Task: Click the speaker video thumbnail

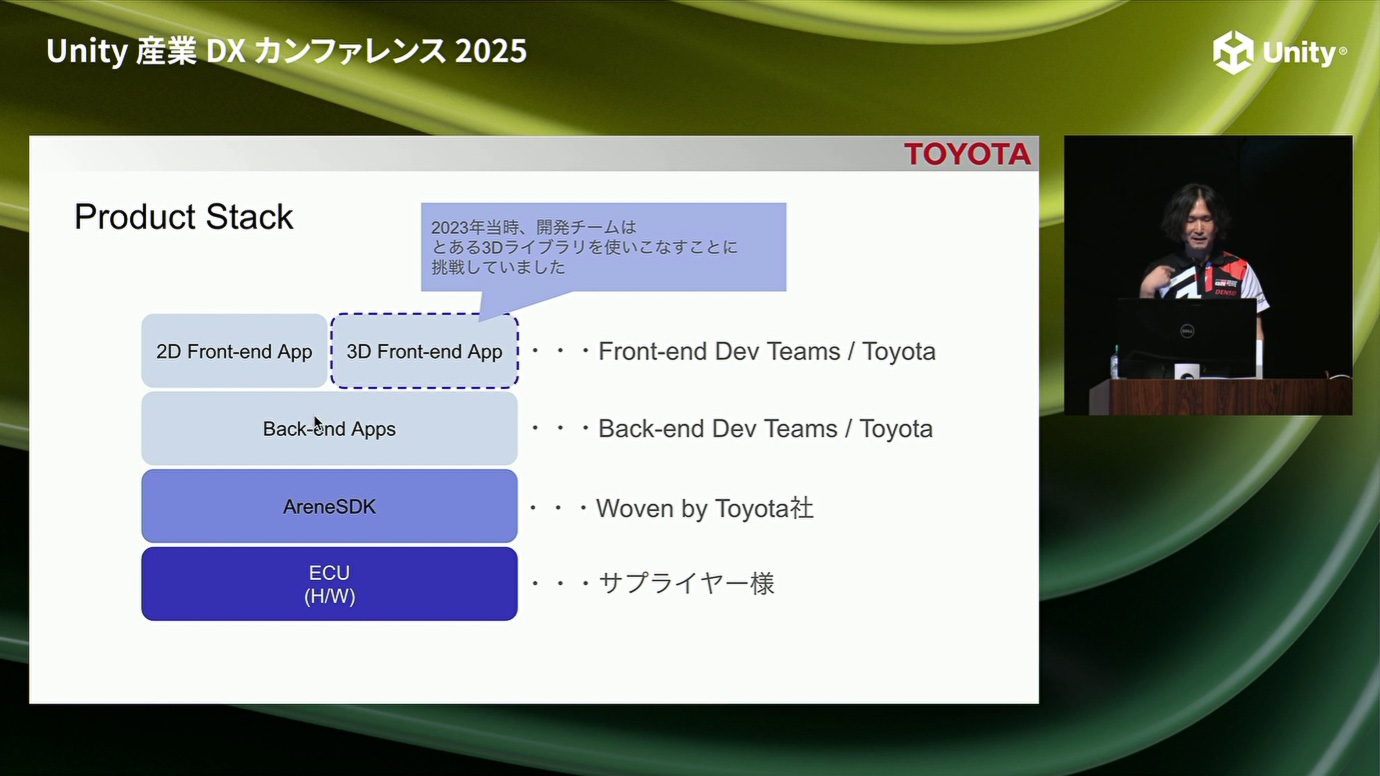Action: [1208, 275]
